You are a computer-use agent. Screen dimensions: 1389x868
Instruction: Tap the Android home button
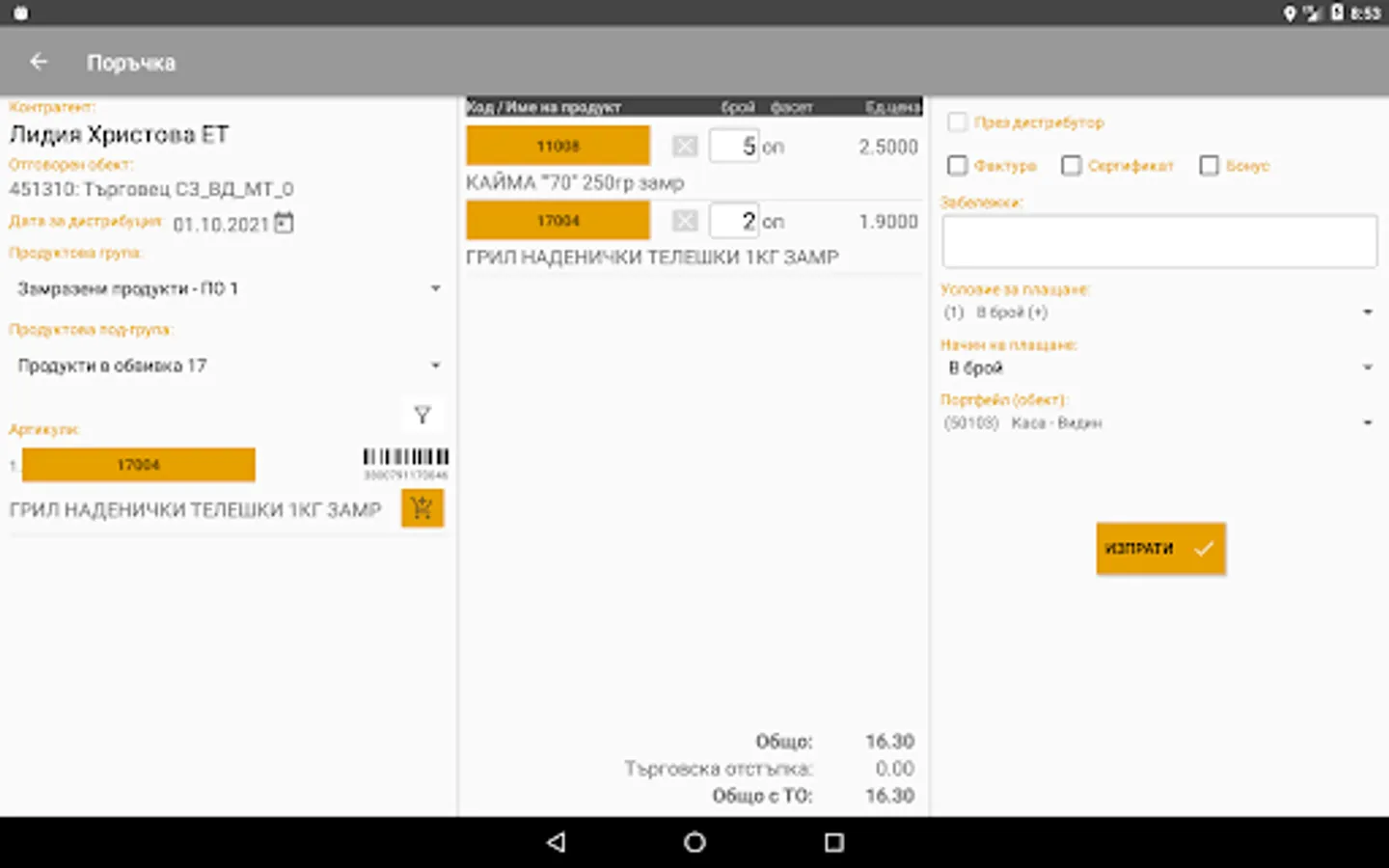click(694, 842)
